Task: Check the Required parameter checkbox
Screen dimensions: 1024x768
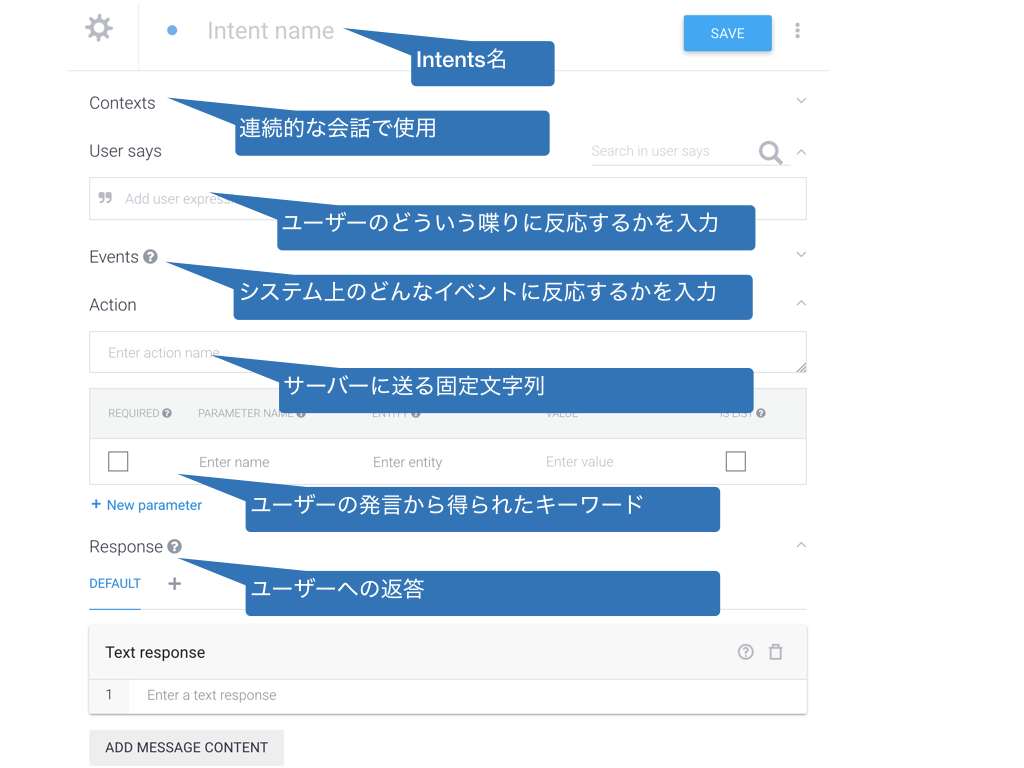Action: point(117,461)
